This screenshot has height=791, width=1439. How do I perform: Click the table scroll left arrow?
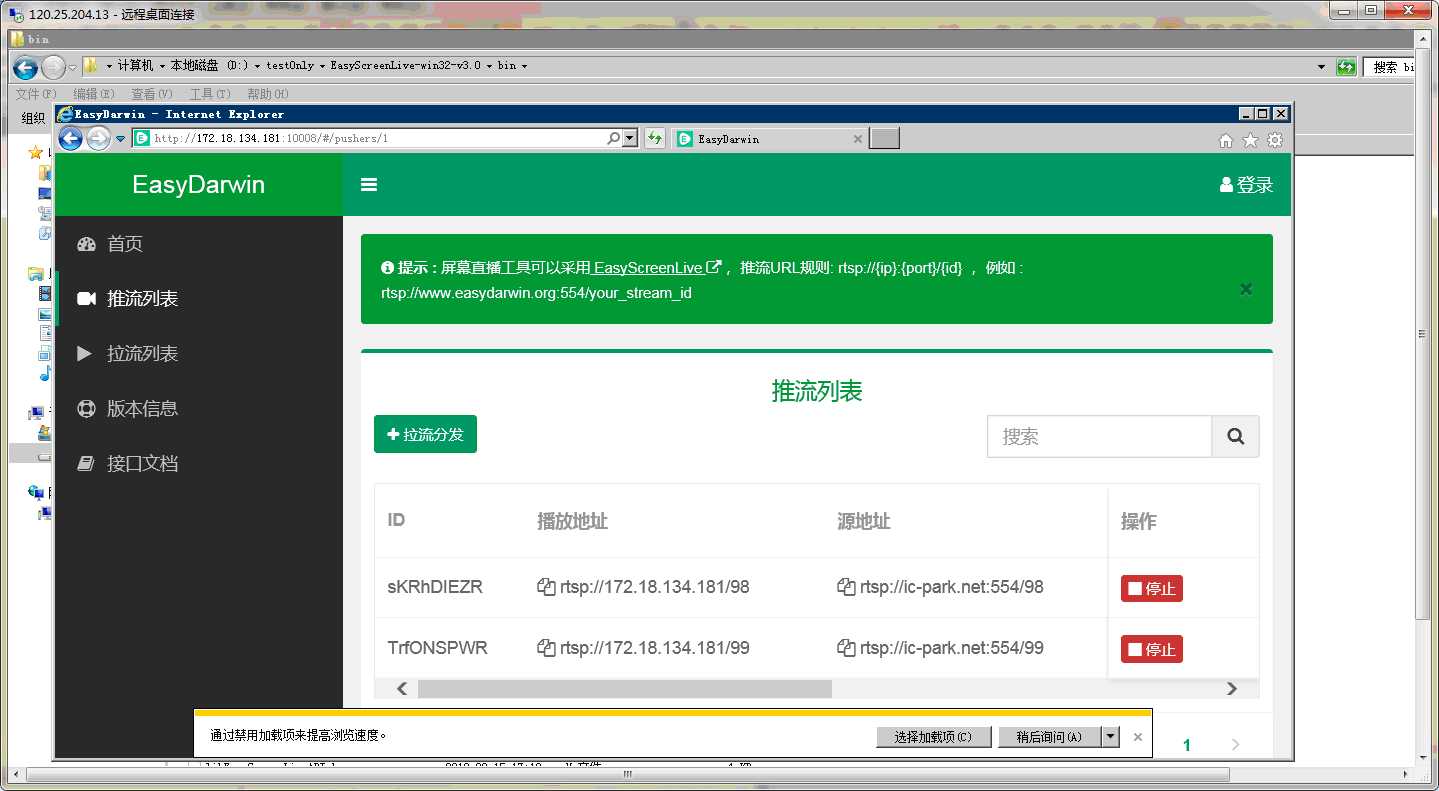tap(401, 689)
